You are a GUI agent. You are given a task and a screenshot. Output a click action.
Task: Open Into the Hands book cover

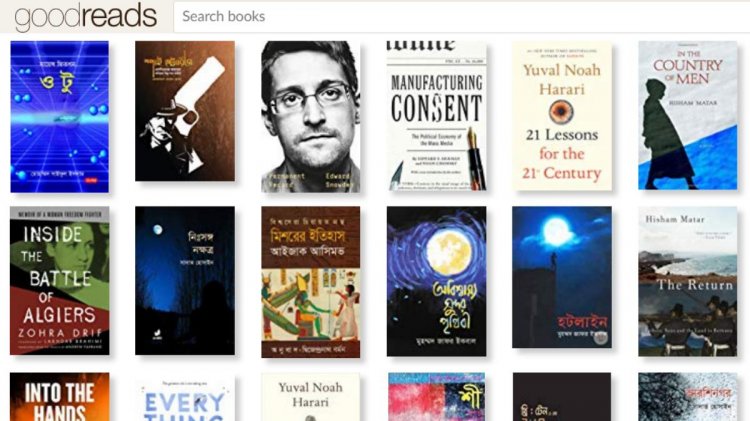point(59,397)
